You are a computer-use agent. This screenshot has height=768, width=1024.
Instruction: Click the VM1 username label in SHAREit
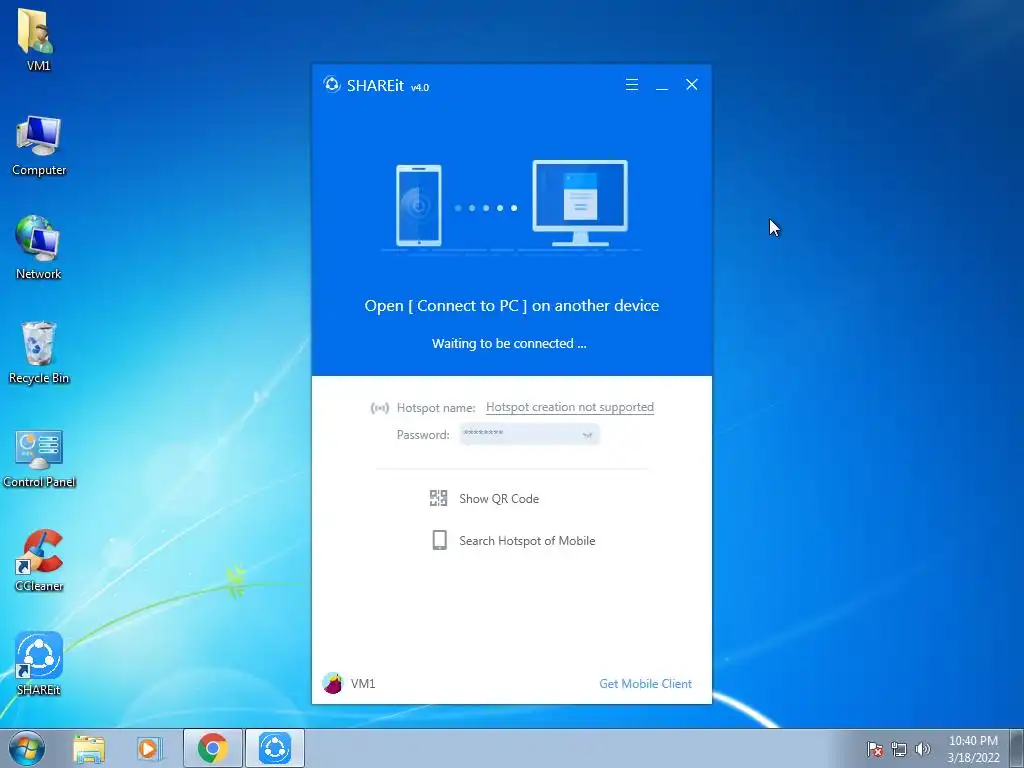click(x=362, y=684)
